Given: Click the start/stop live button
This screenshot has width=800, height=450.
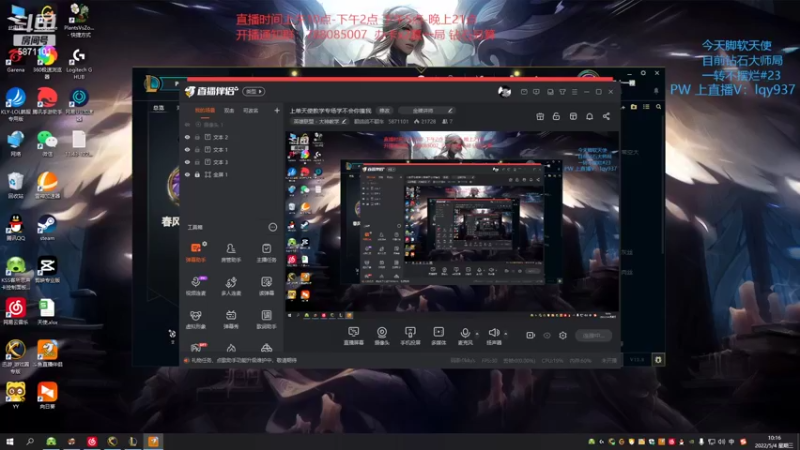Looking at the screenshot, I should [593, 335].
